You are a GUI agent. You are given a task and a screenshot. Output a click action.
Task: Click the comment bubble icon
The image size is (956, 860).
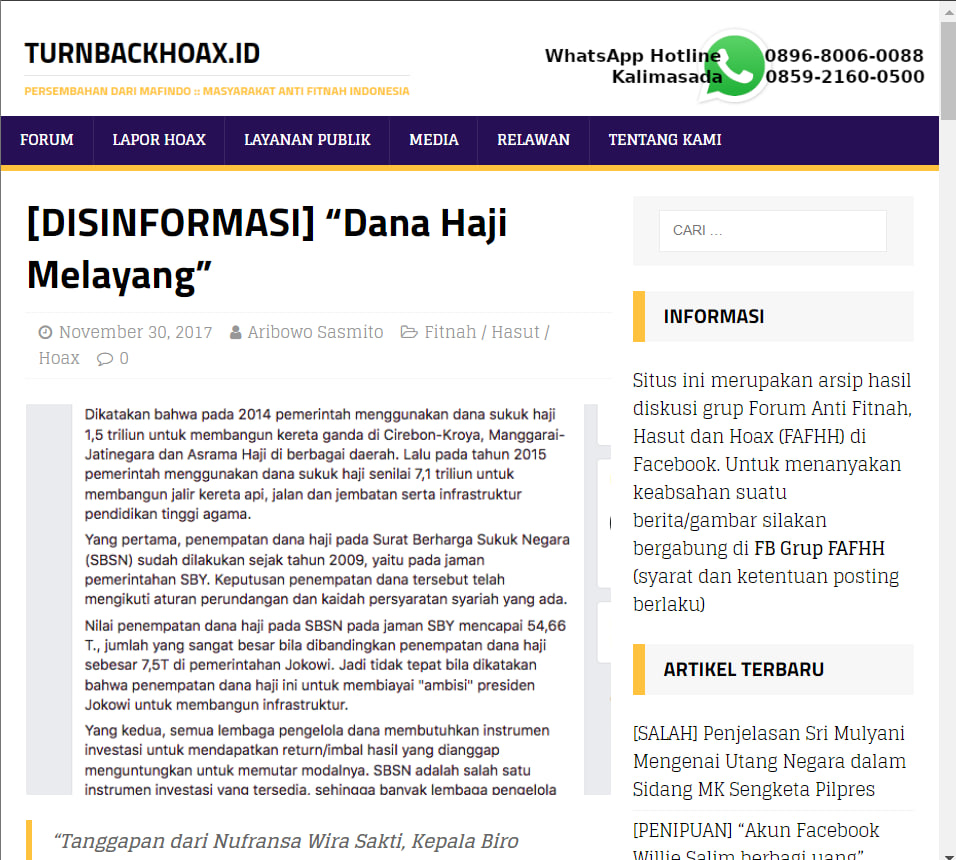(105, 358)
